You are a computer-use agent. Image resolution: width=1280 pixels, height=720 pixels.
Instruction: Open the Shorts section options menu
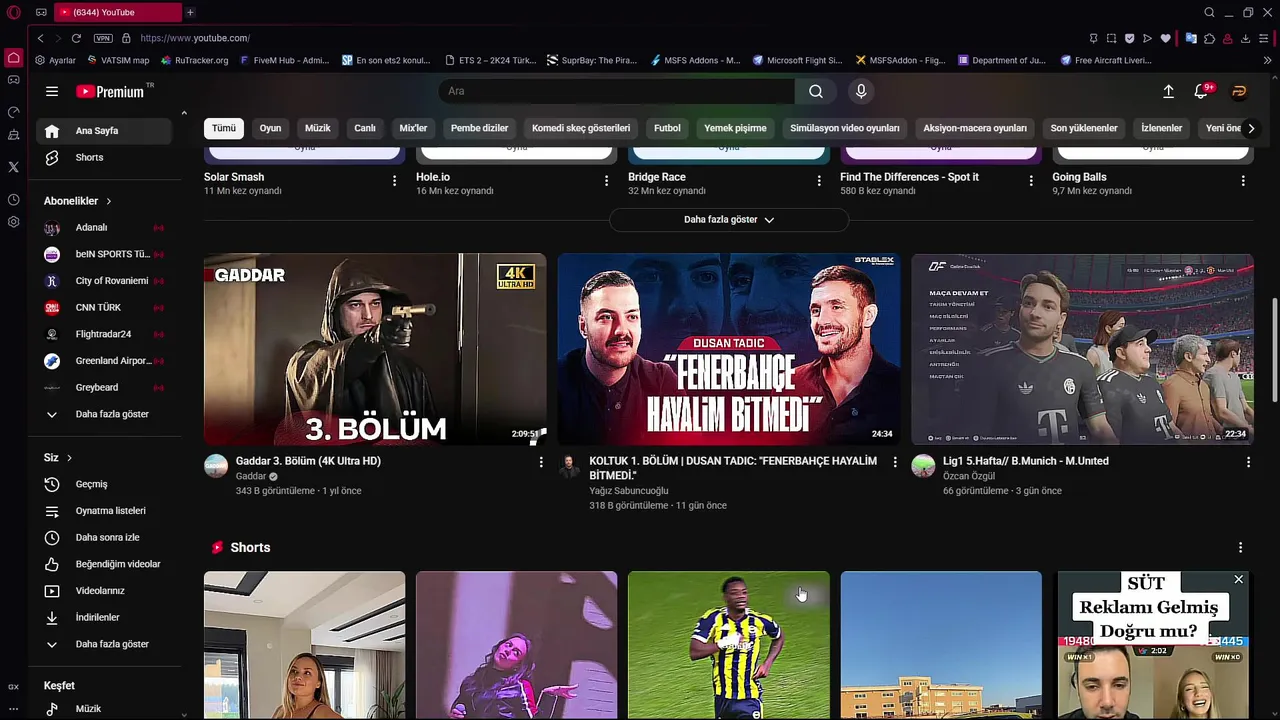coord(1240,548)
